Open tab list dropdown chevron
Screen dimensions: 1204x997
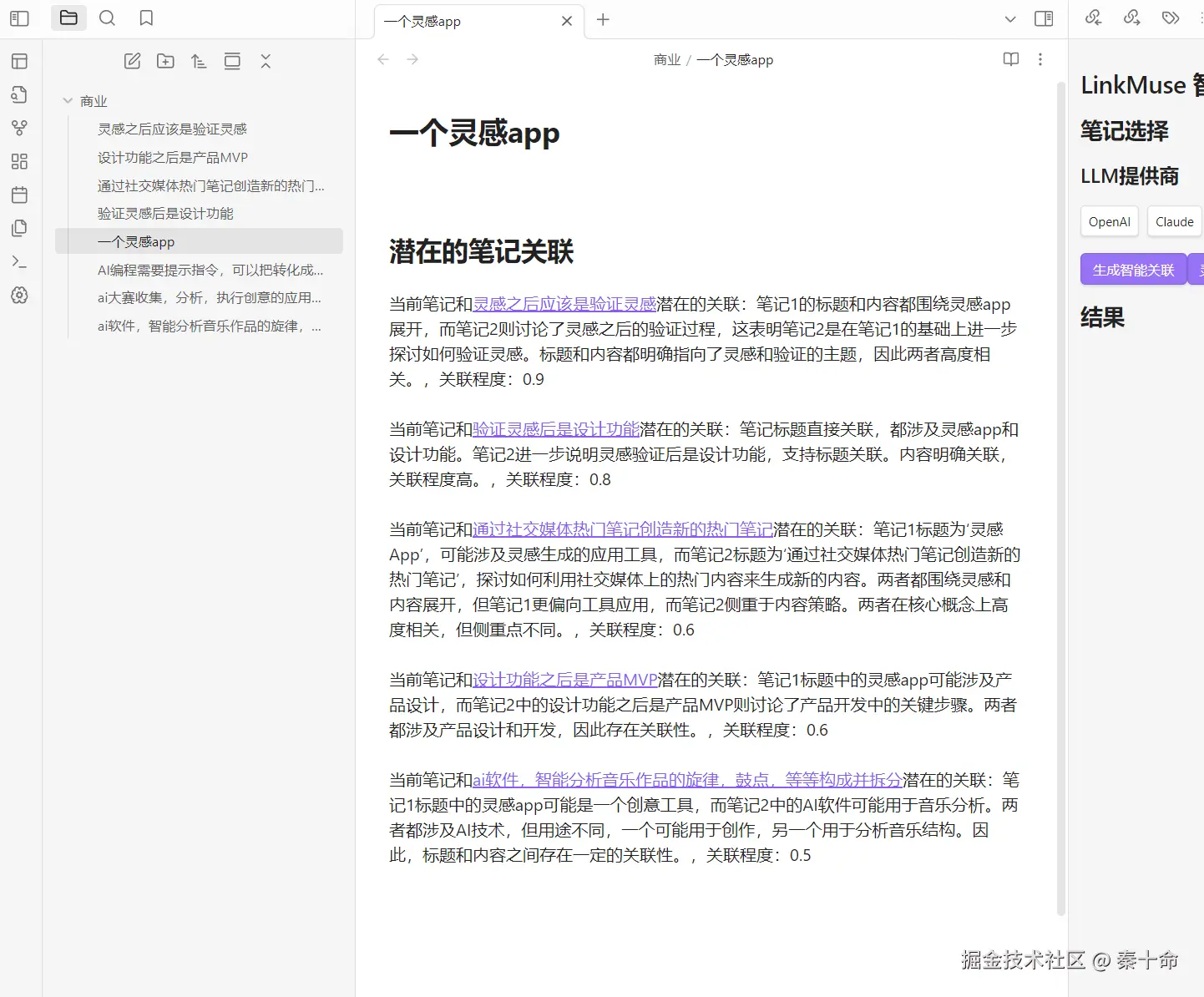(1010, 18)
